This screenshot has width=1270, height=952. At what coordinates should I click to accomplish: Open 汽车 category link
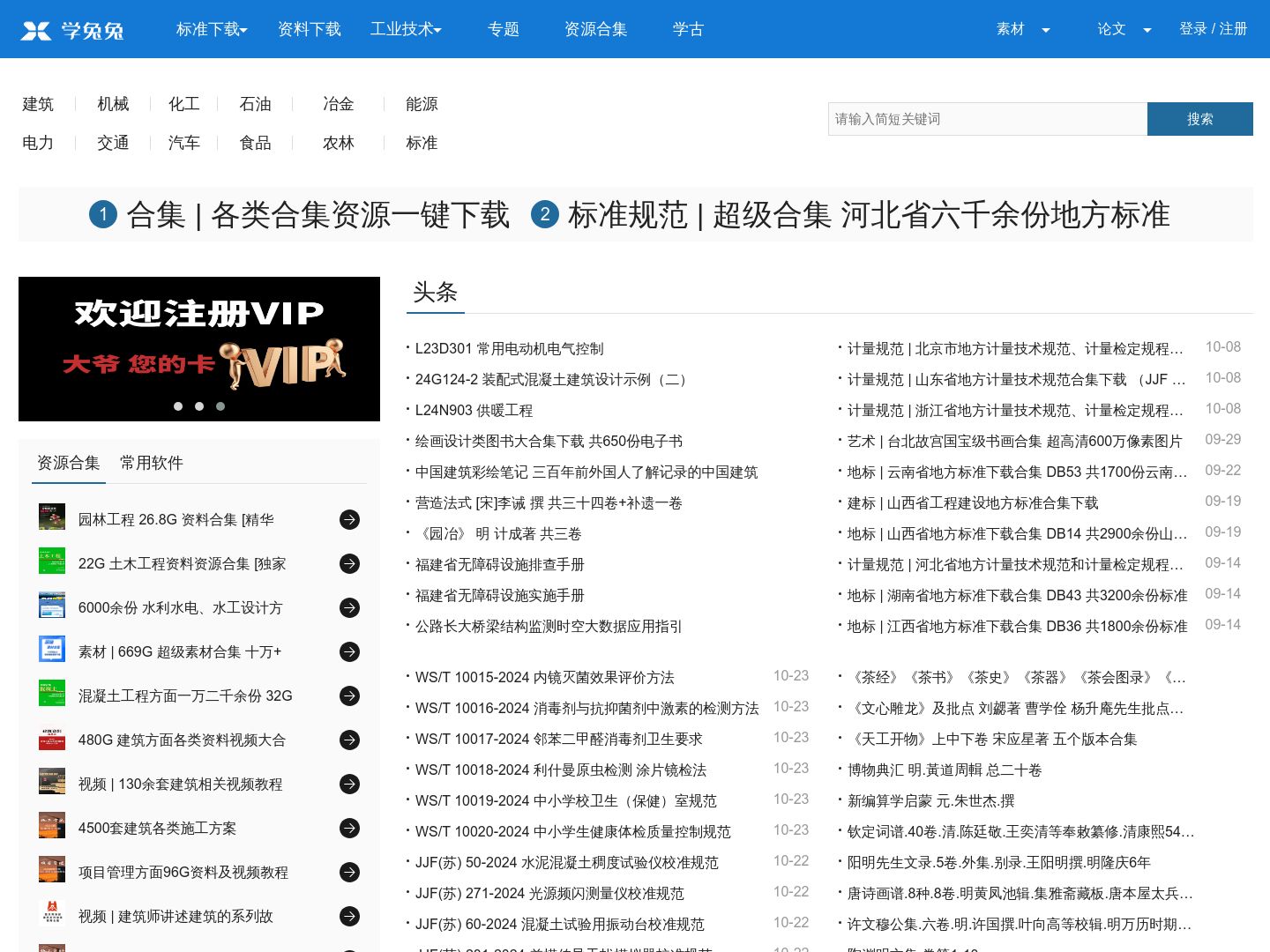[x=184, y=143]
